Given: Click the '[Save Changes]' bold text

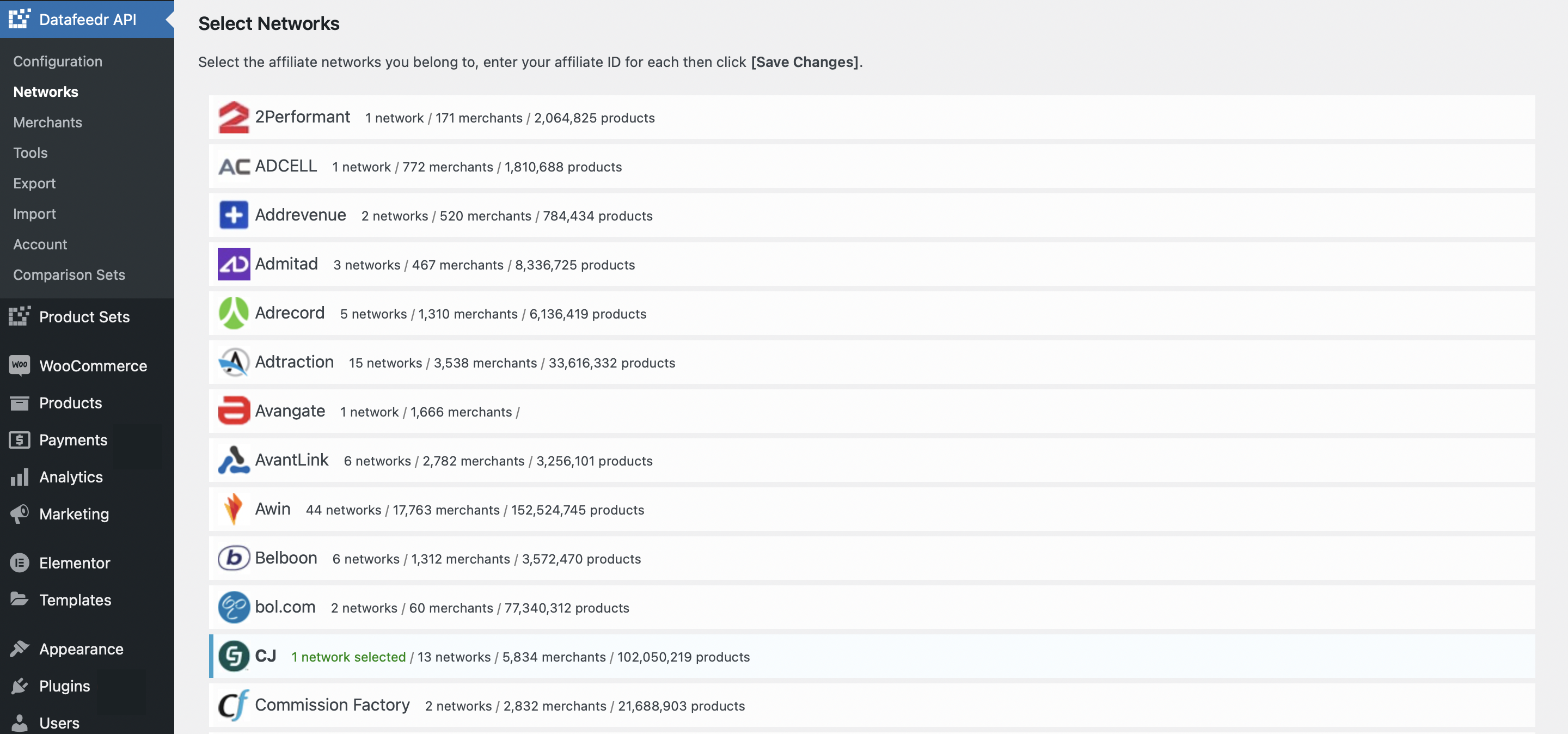Looking at the screenshot, I should coord(805,62).
